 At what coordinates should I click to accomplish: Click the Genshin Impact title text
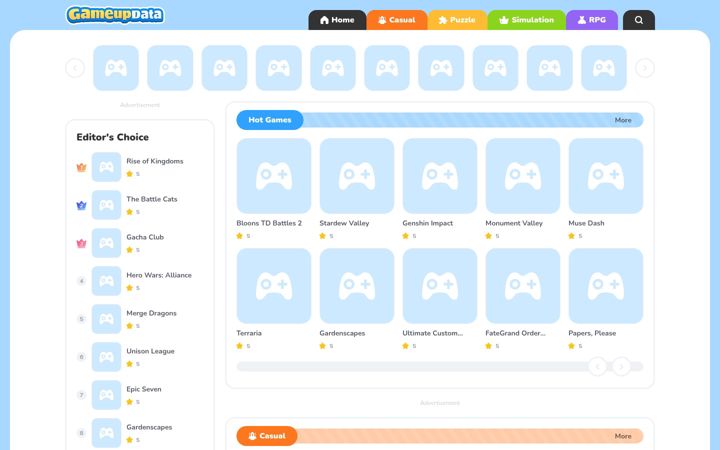tap(428, 223)
